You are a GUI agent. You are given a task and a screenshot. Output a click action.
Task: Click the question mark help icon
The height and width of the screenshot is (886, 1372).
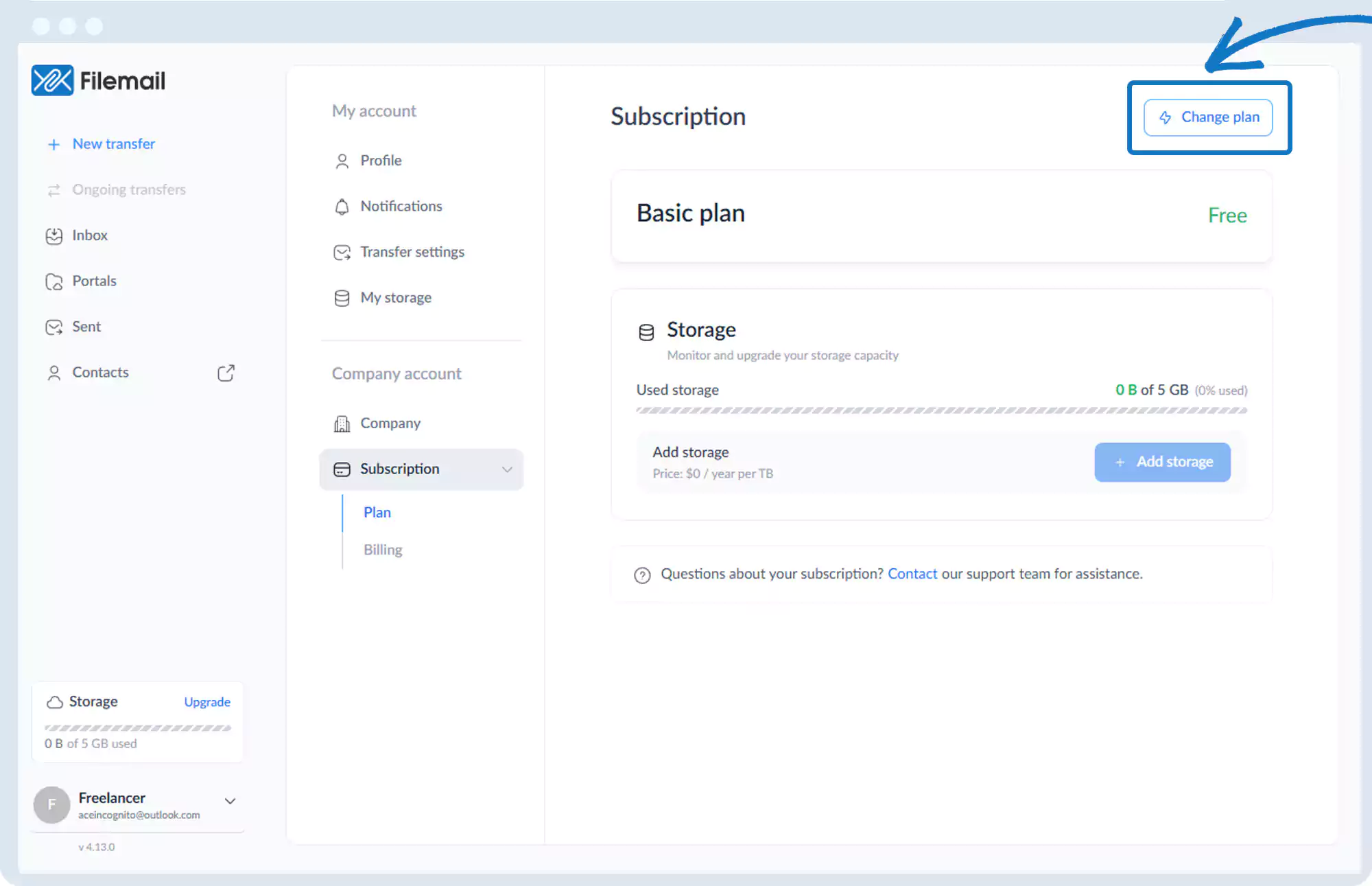pos(642,575)
